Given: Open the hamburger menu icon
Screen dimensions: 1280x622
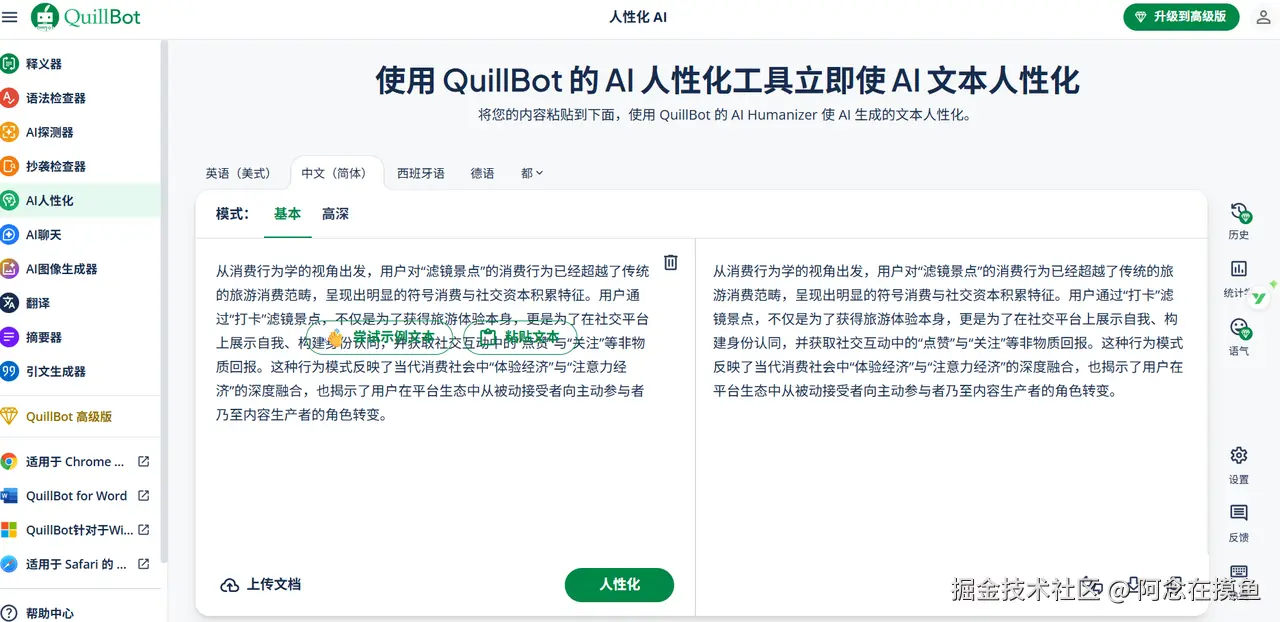Looking at the screenshot, I should point(10,17).
